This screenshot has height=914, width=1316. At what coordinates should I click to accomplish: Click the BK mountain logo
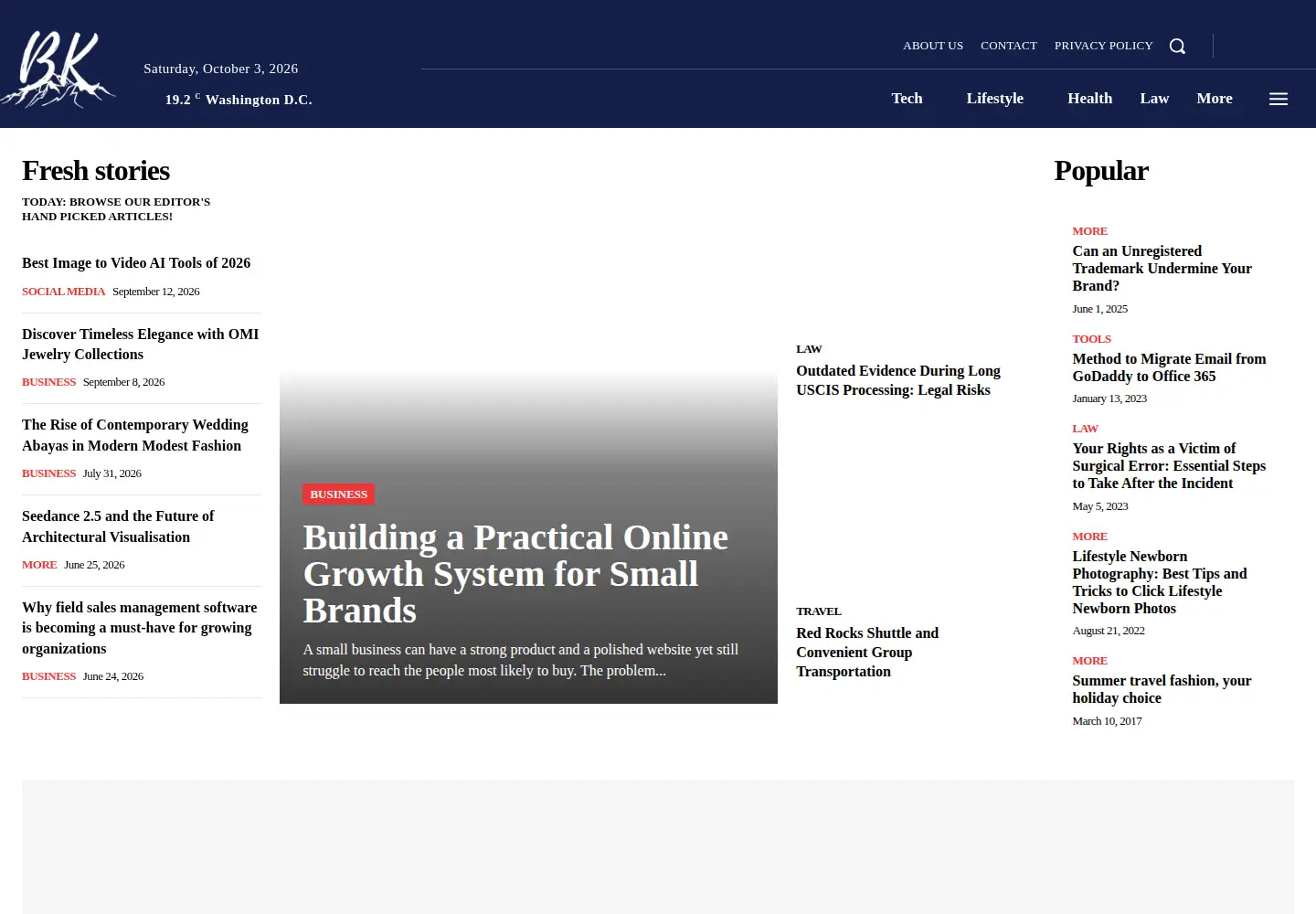58,69
